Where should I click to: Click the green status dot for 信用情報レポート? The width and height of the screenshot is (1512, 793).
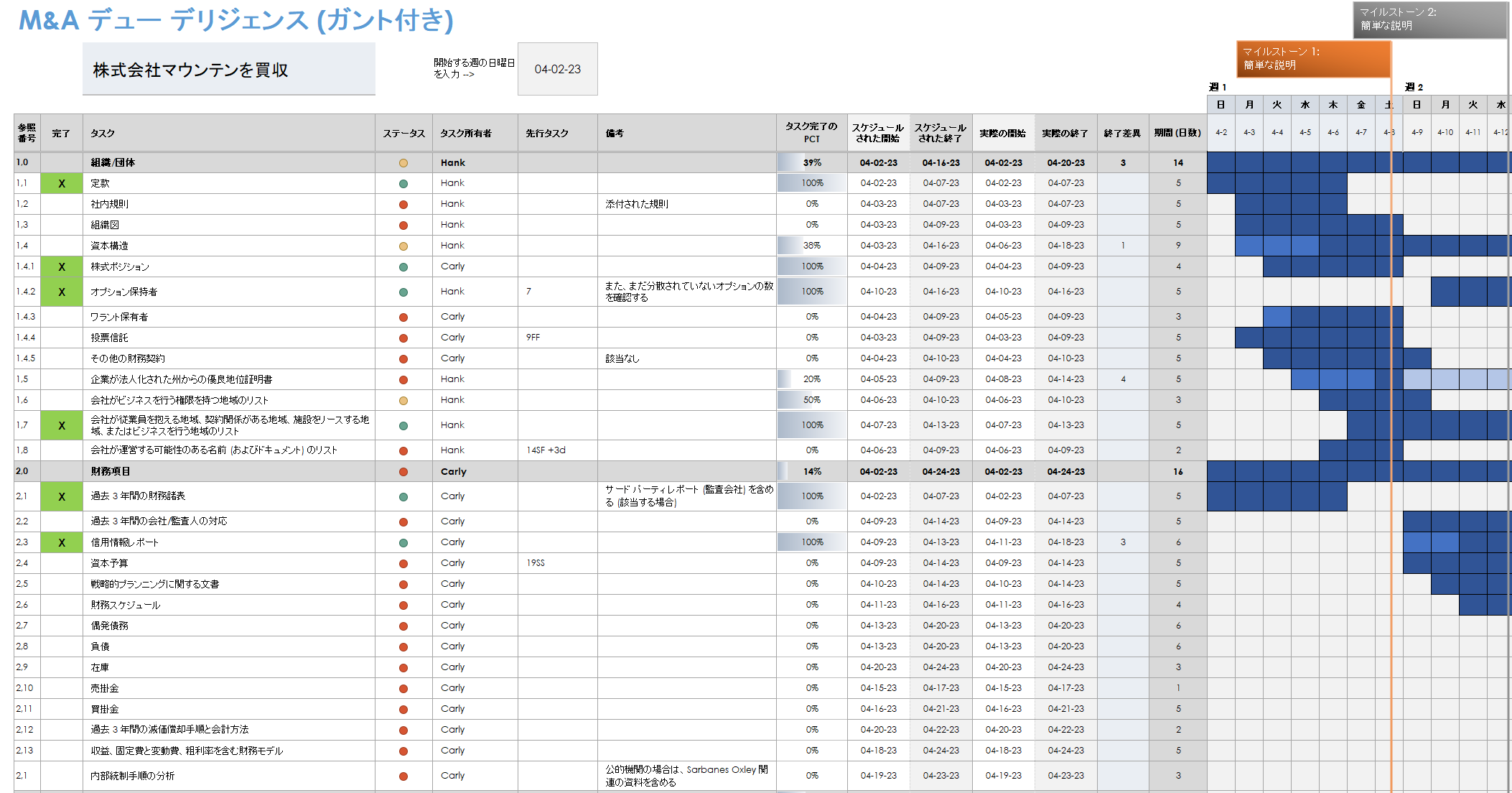pos(403,543)
